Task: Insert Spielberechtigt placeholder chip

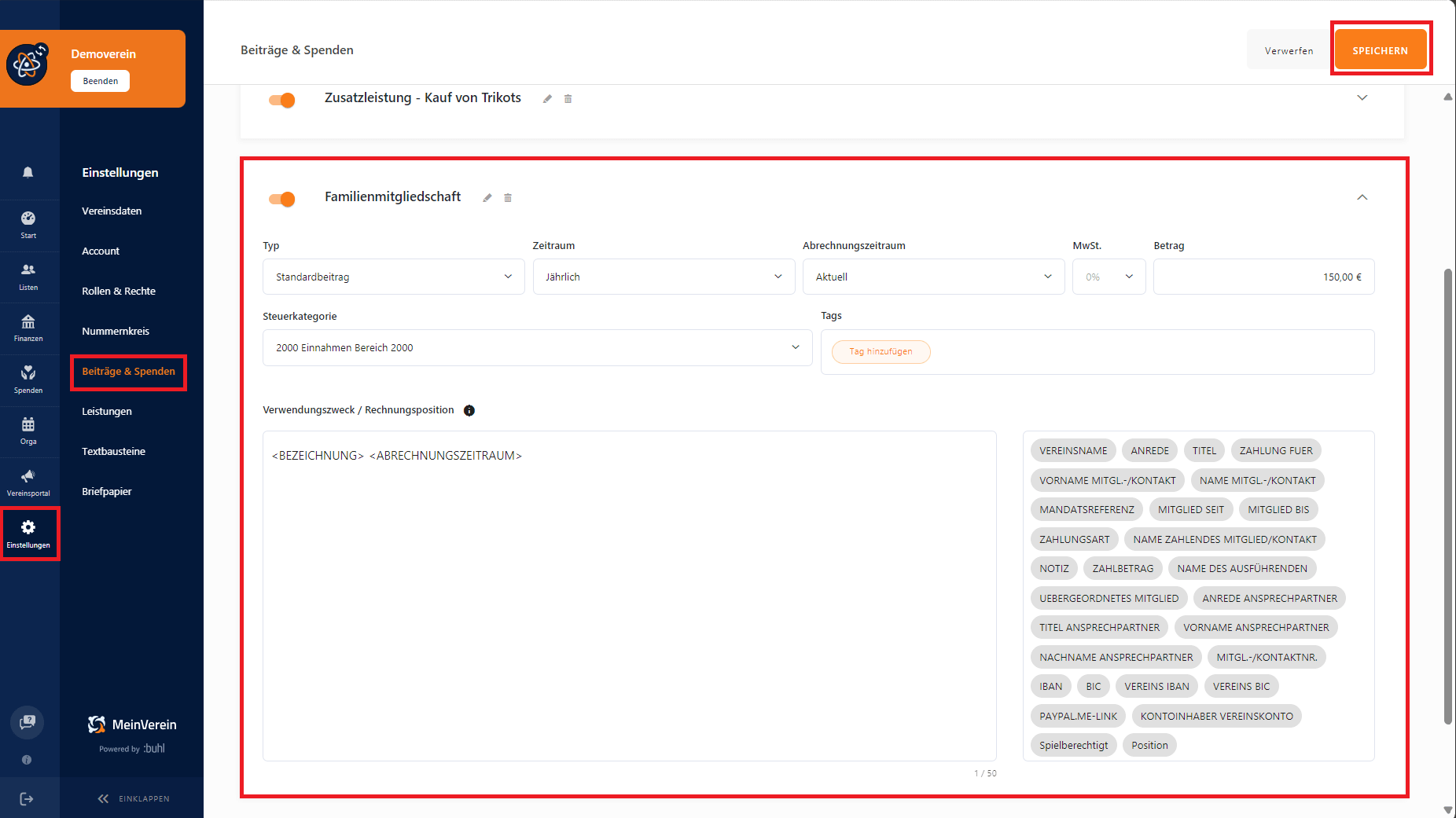Action: (1073, 745)
